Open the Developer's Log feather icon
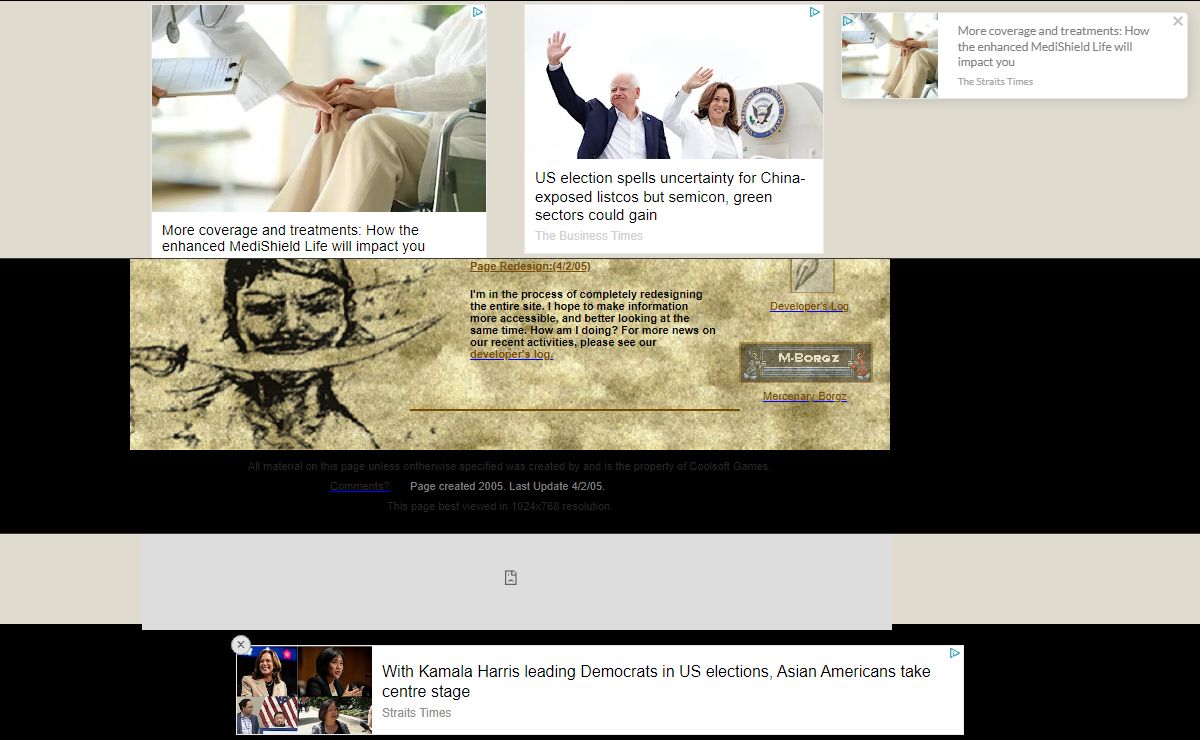This screenshot has height=740, width=1200. [x=812, y=274]
